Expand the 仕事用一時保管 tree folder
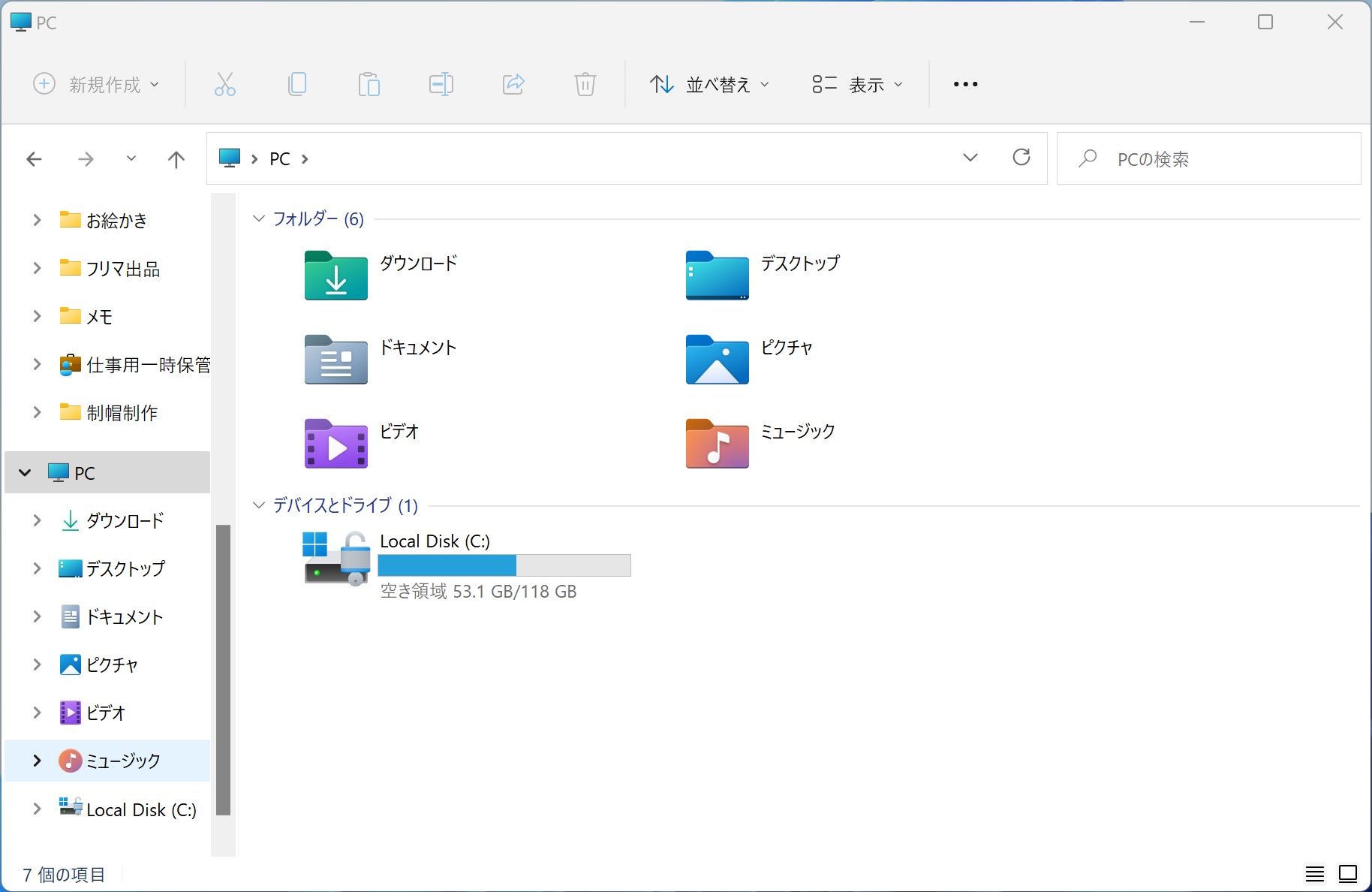 pyautogui.click(x=37, y=365)
